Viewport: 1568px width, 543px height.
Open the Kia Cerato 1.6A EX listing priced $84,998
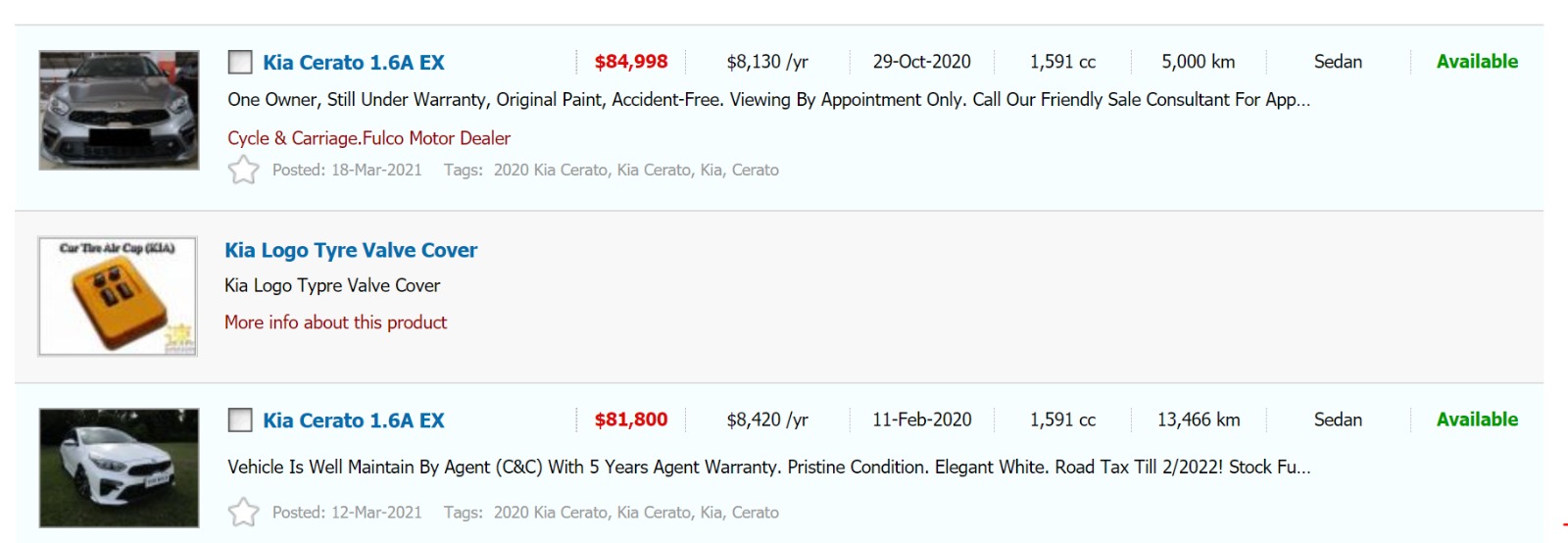[353, 63]
